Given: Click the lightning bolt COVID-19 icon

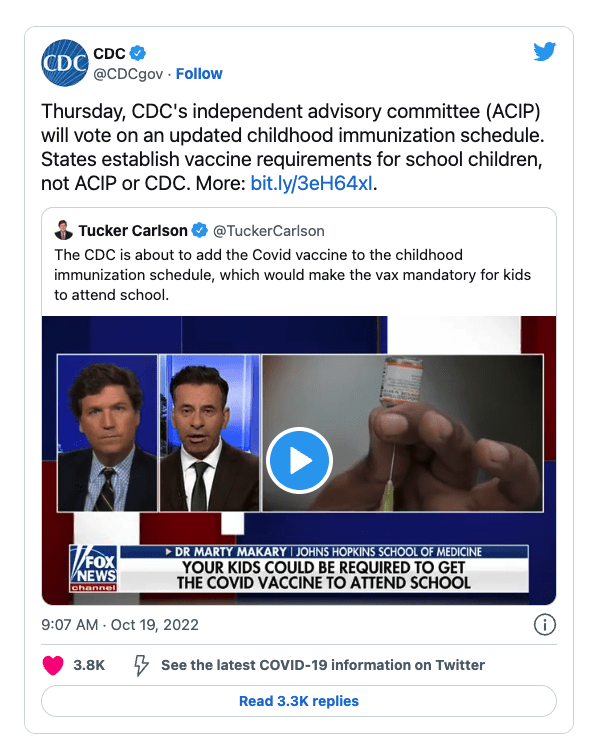Looking at the screenshot, I should (x=141, y=665).
